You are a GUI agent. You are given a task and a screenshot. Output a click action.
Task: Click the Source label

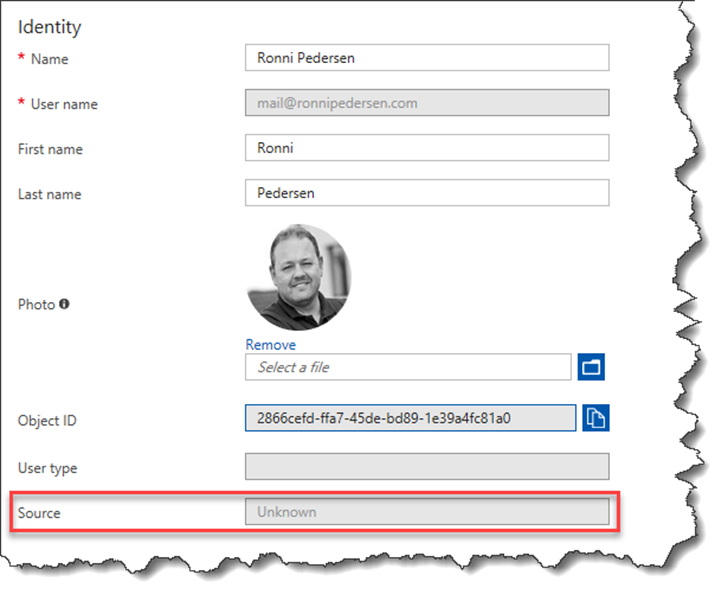pos(39,513)
